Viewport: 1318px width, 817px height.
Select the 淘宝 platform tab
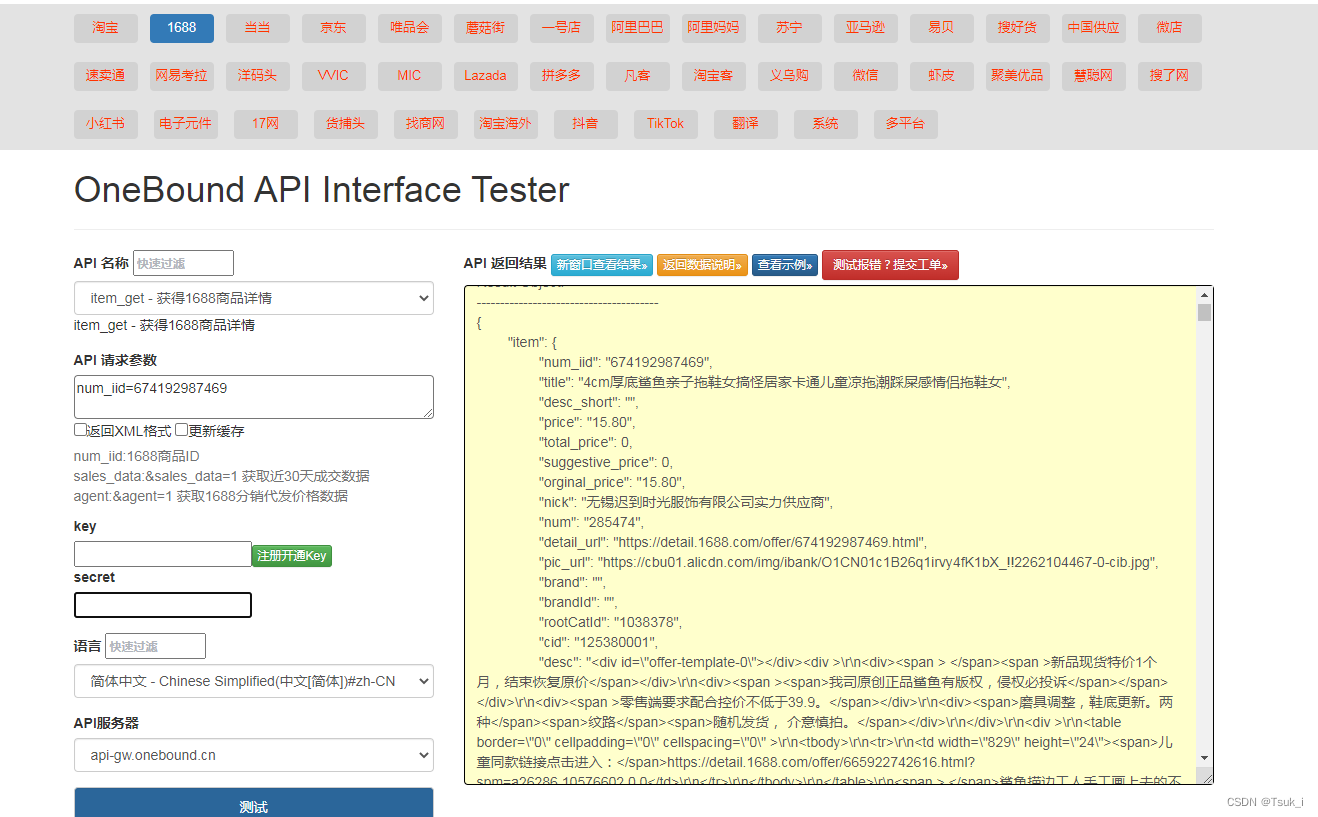tap(106, 28)
